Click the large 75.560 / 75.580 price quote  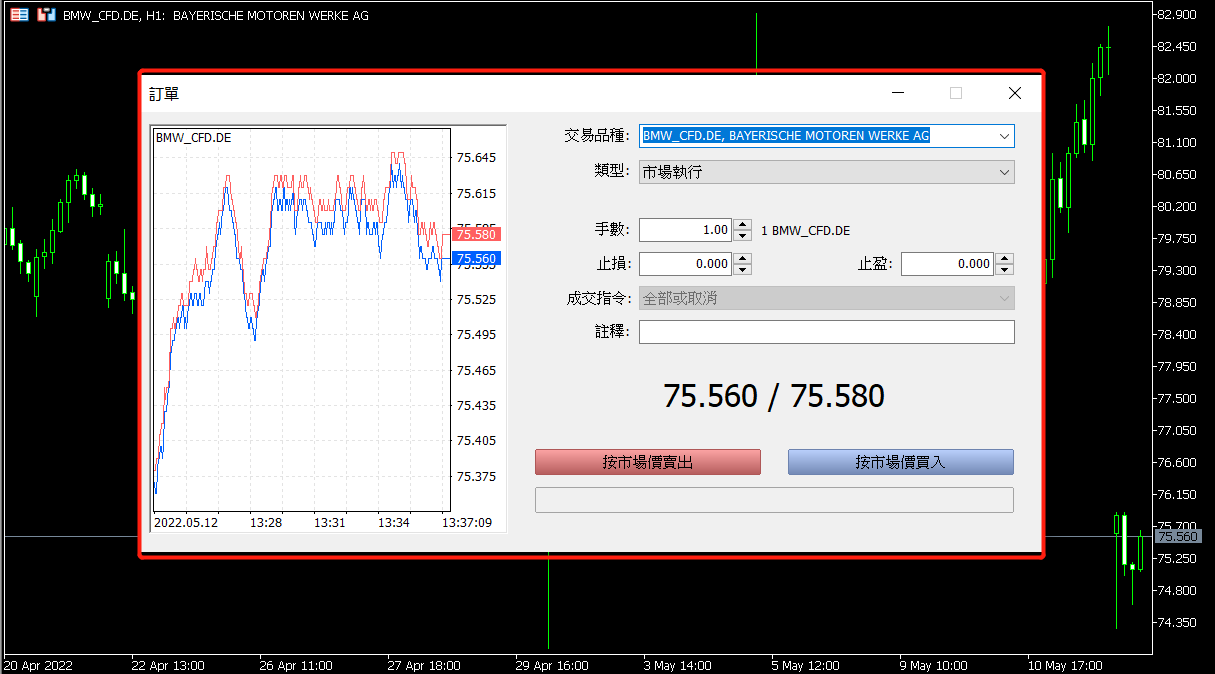click(x=774, y=396)
